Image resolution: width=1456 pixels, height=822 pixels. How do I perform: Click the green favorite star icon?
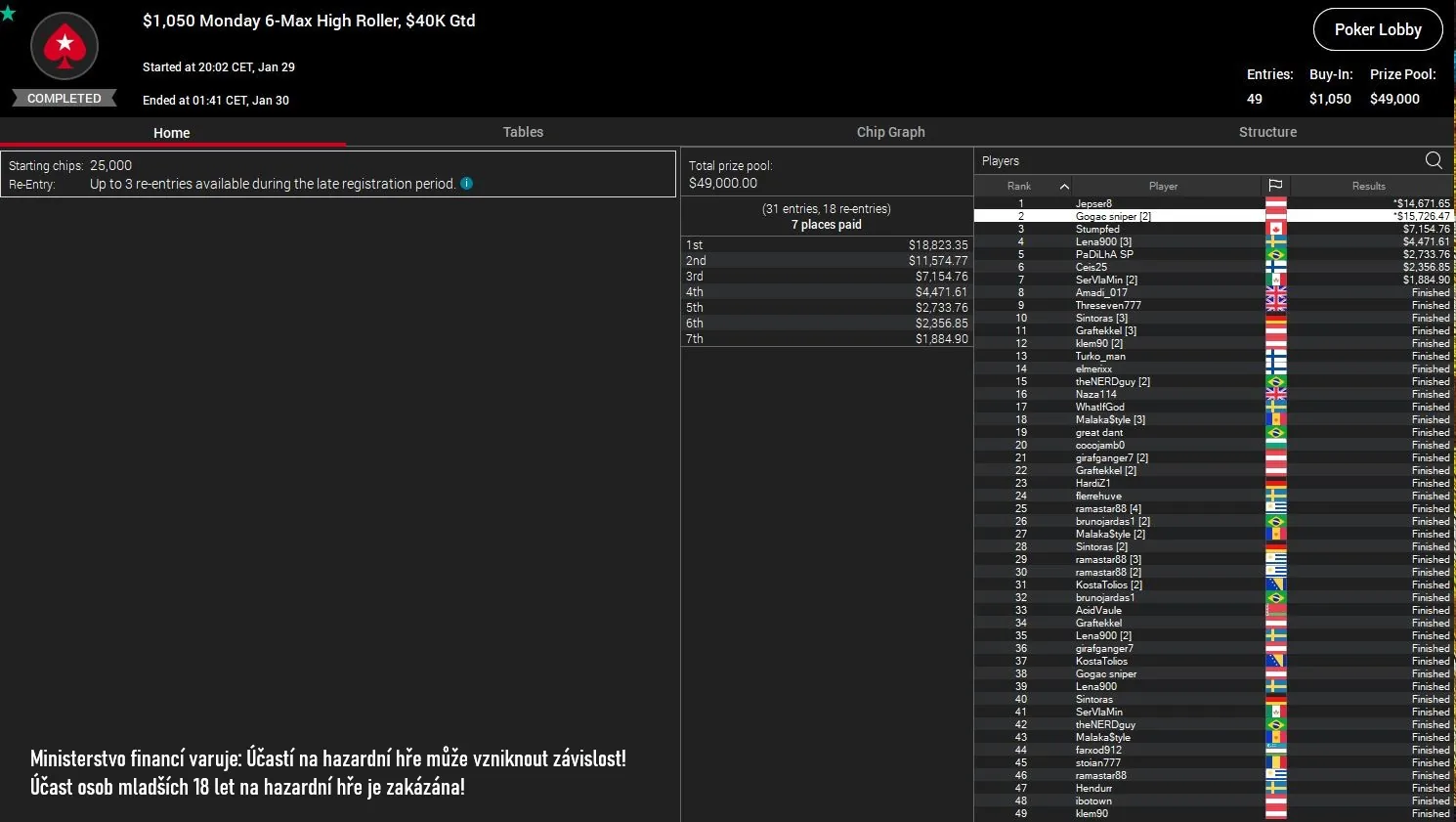[x=8, y=14]
